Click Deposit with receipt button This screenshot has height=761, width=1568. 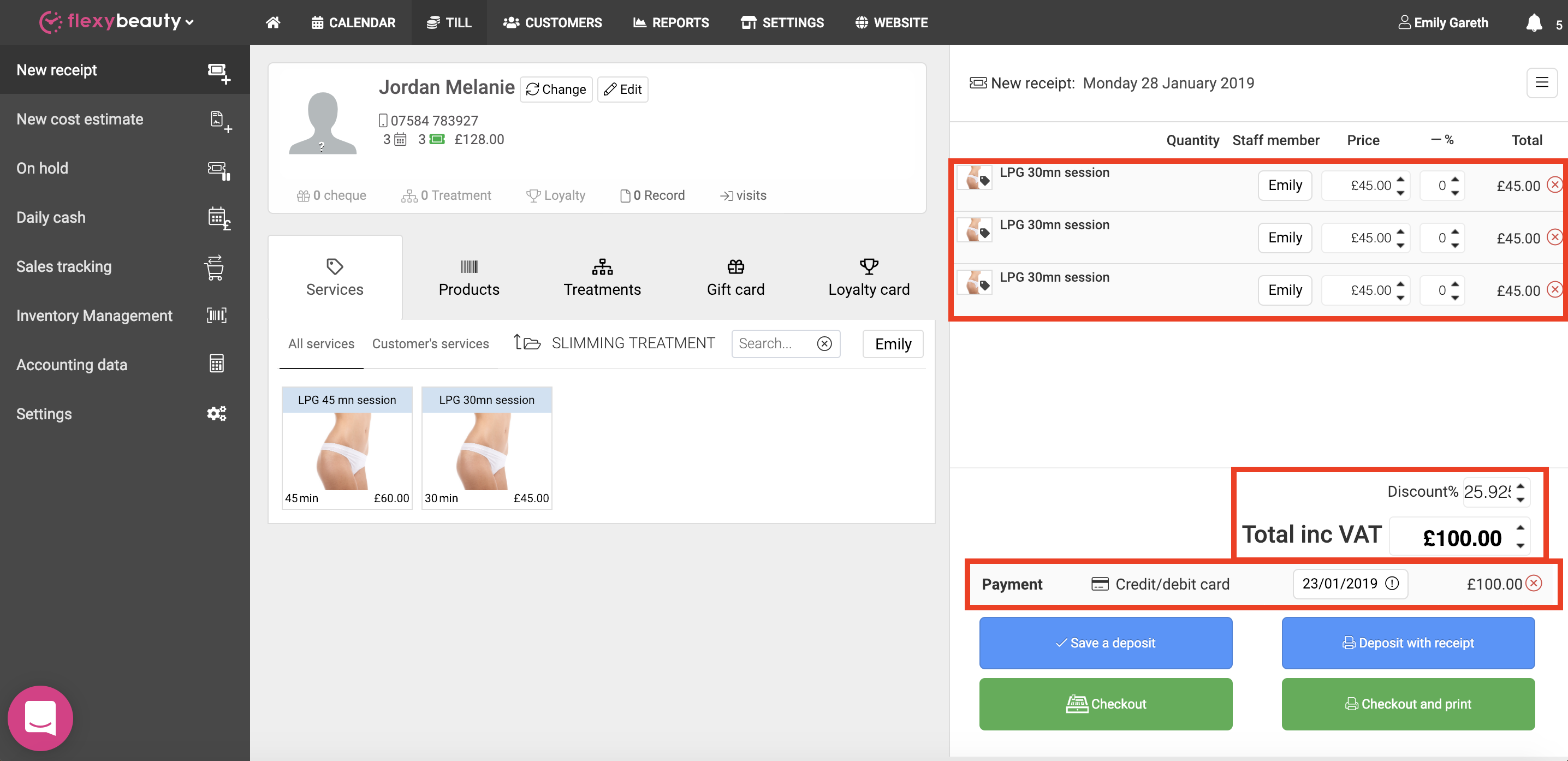[x=1408, y=643]
